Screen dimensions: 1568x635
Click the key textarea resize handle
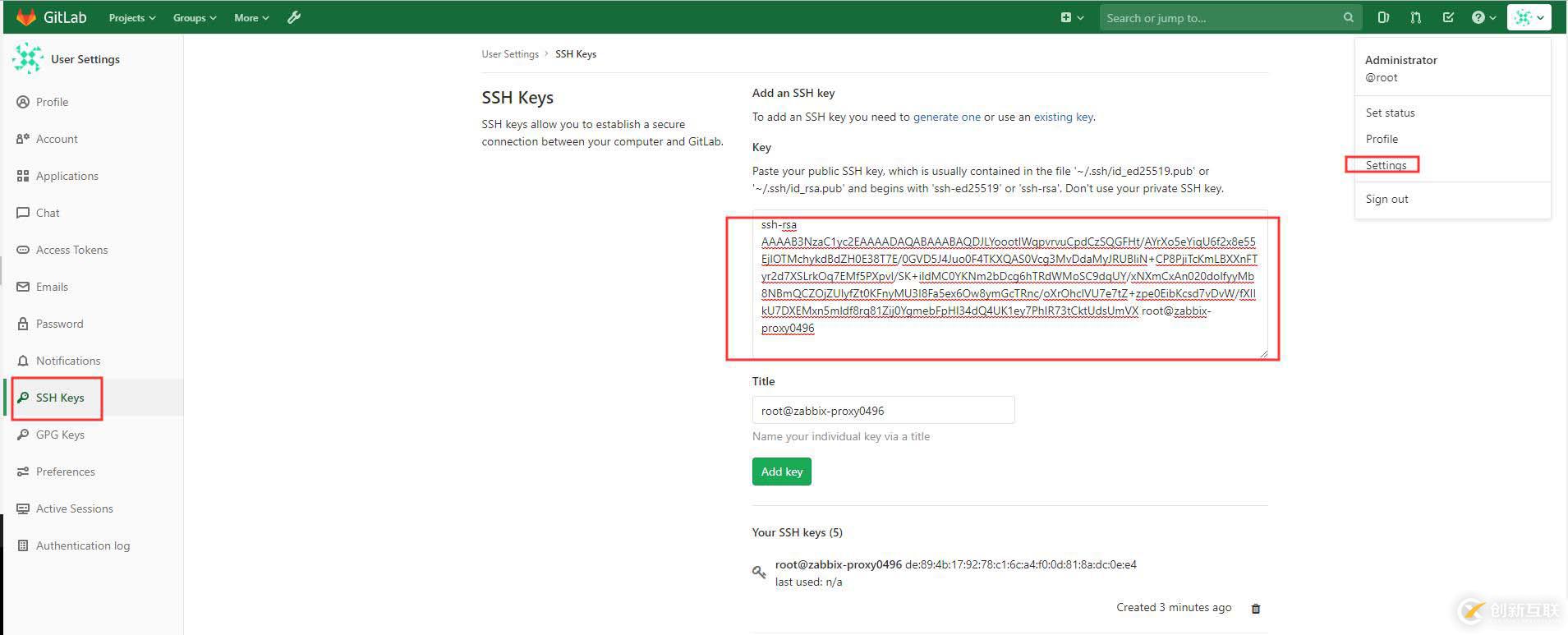tap(1263, 354)
